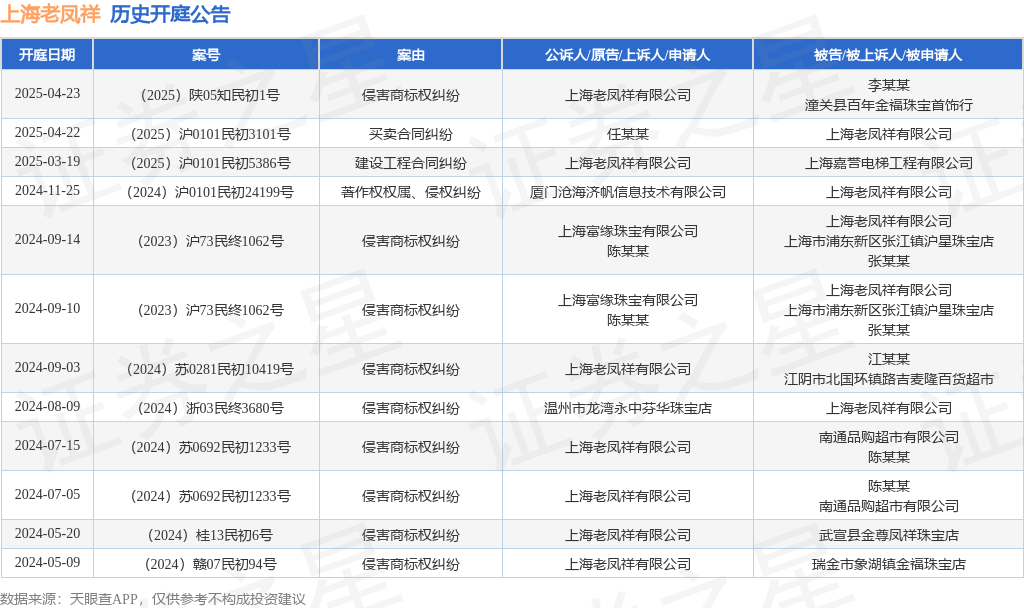Click date cell 2024-07-15

coord(47,445)
